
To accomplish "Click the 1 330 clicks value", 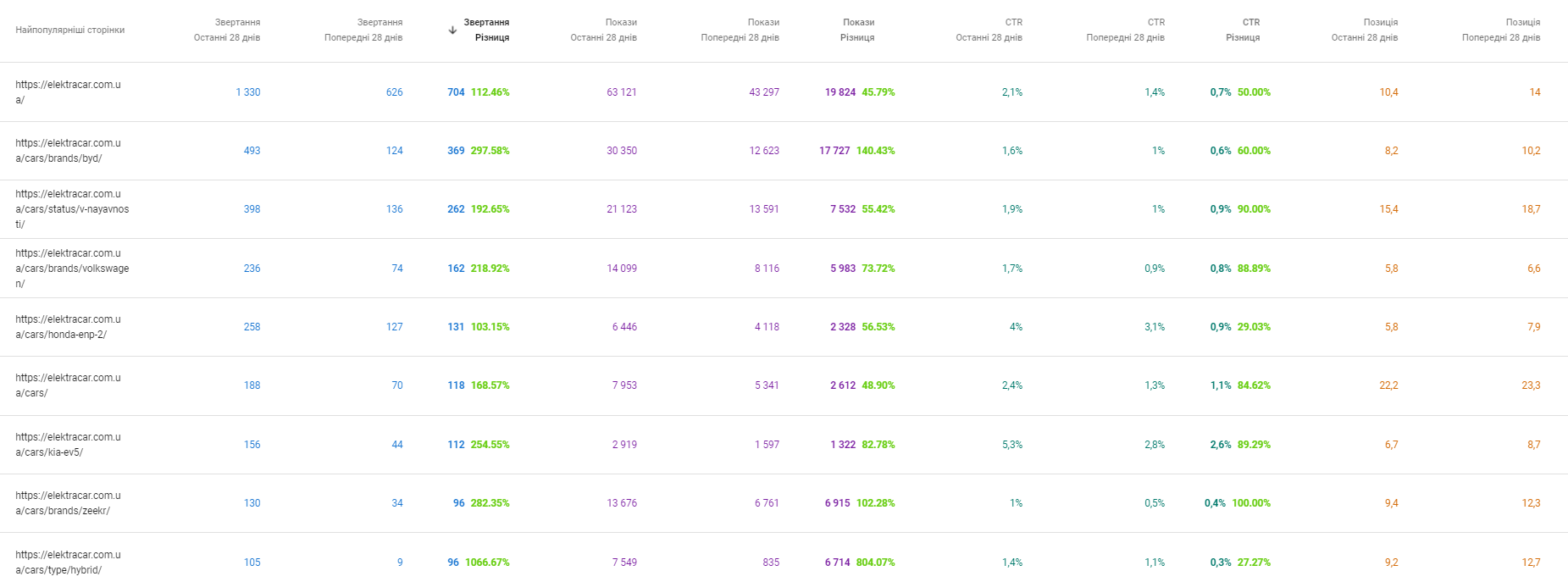I will [x=248, y=92].
